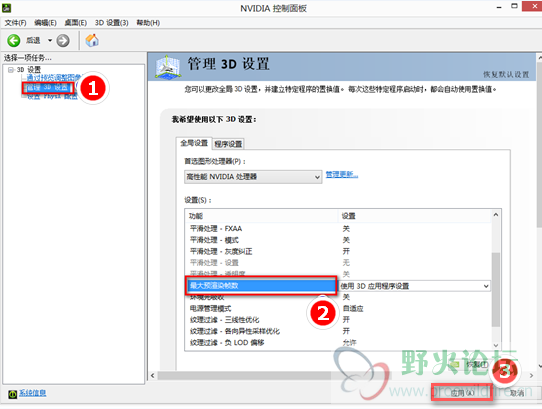Click 恢复默认设置 link
The image size is (542, 409).
506,74
